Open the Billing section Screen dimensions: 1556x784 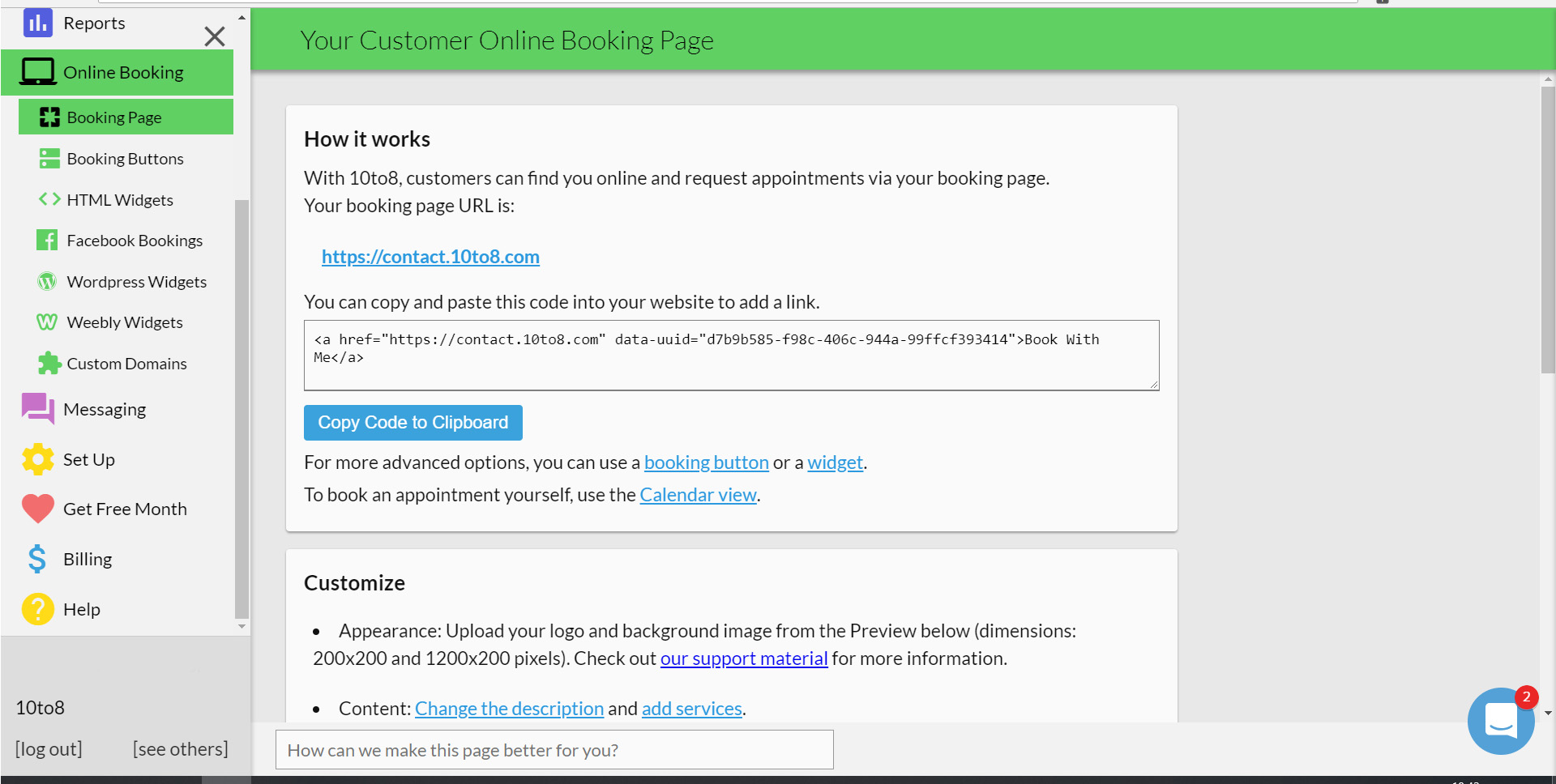(88, 559)
